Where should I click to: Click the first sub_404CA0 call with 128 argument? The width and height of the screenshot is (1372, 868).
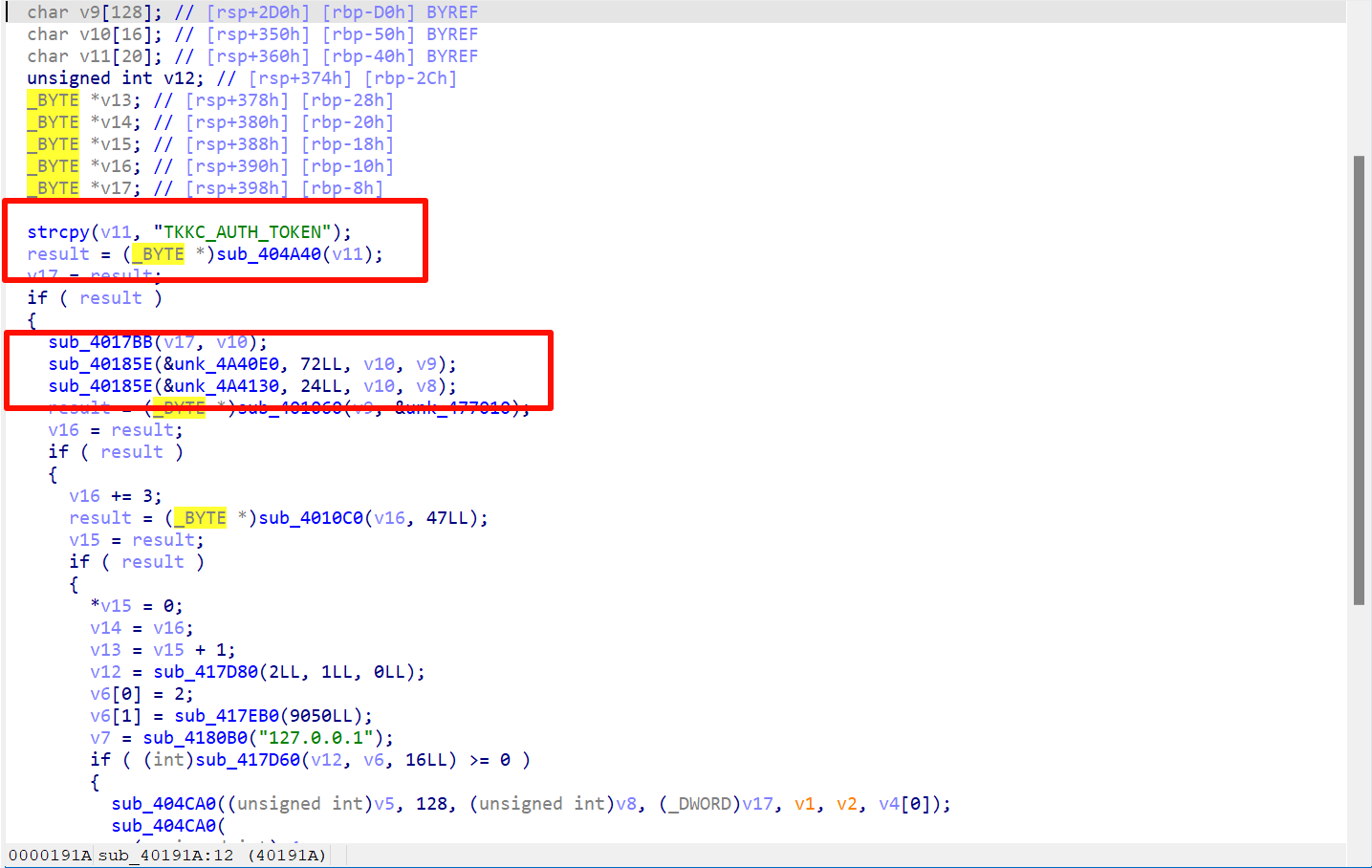click(x=163, y=804)
